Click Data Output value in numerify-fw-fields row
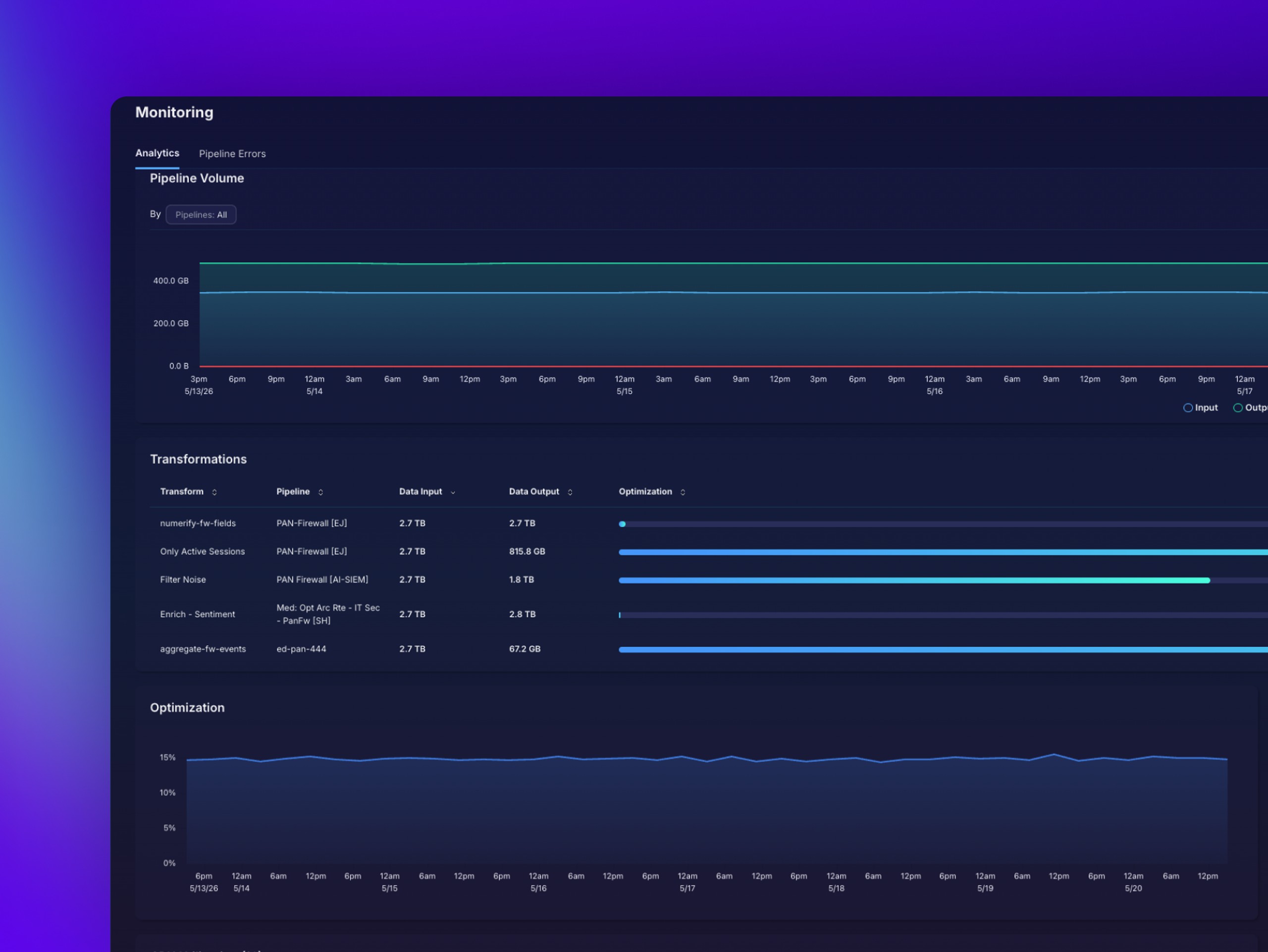 tap(522, 523)
